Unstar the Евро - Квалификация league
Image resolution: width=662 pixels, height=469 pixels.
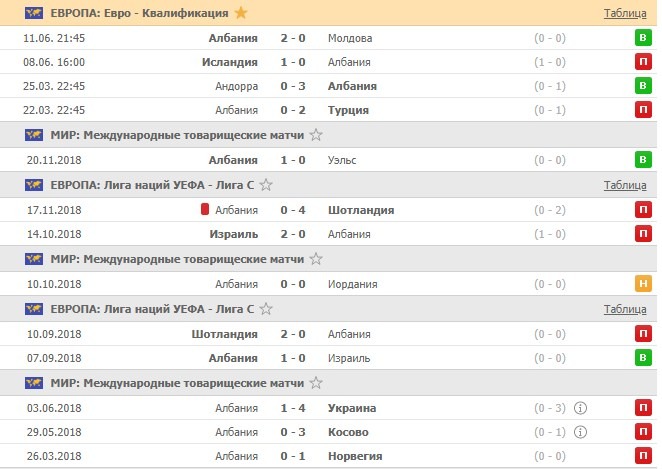click(x=239, y=13)
